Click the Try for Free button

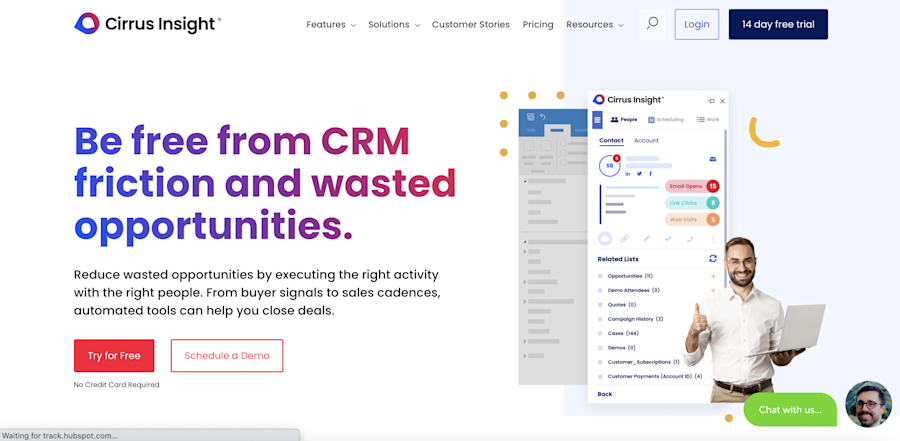114,355
